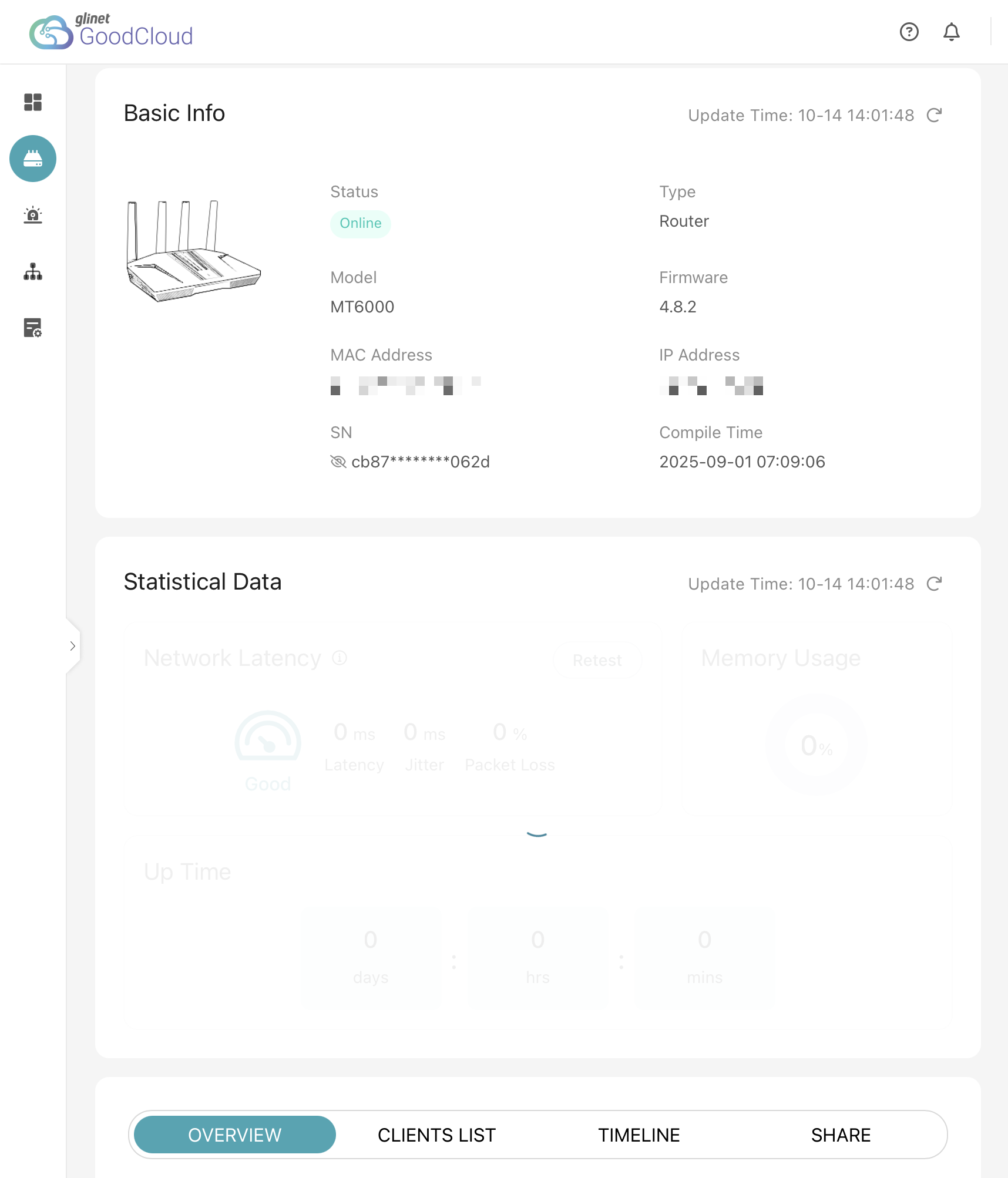Click the Retest latency button

(x=597, y=660)
